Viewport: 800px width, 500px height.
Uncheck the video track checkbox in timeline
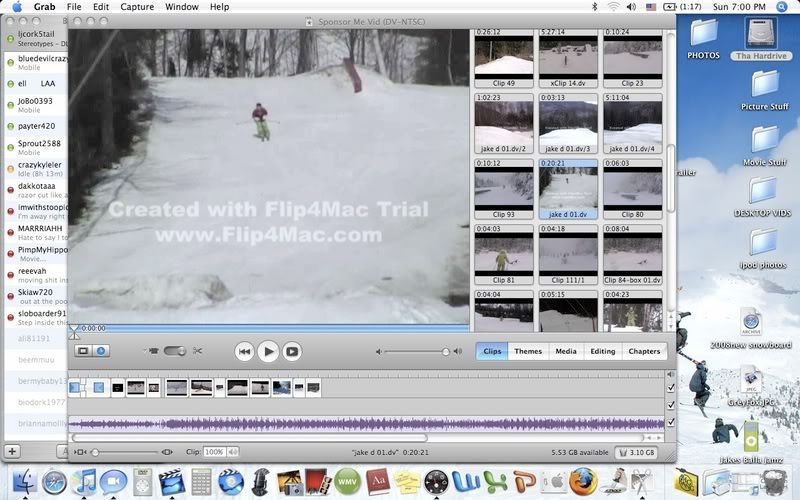coord(670,387)
